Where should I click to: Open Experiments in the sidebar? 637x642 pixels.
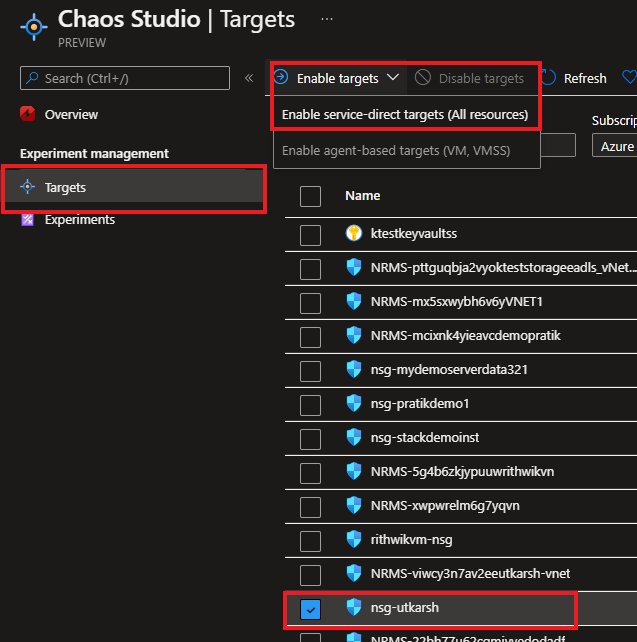(x=80, y=220)
